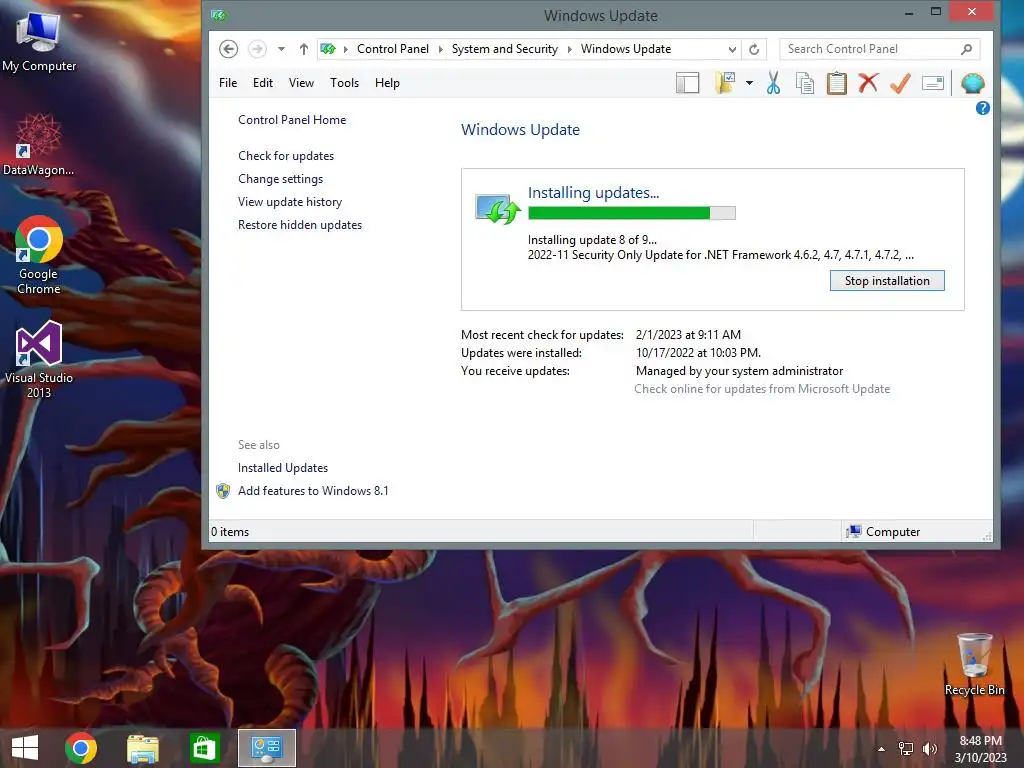Open the blue Help question mark

tap(983, 108)
